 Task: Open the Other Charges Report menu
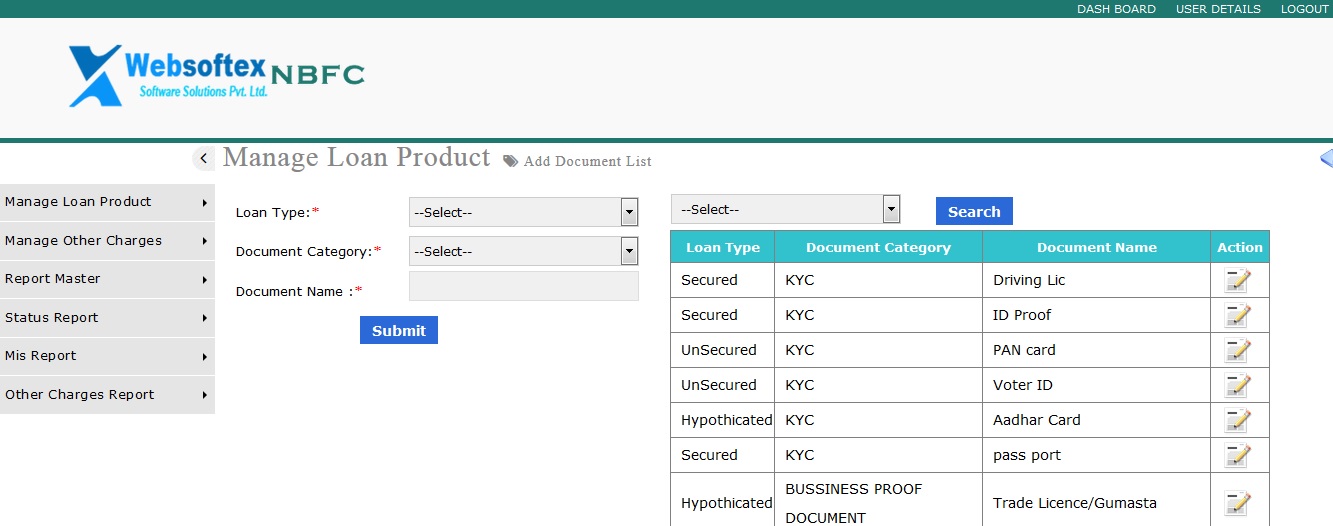coord(107,395)
